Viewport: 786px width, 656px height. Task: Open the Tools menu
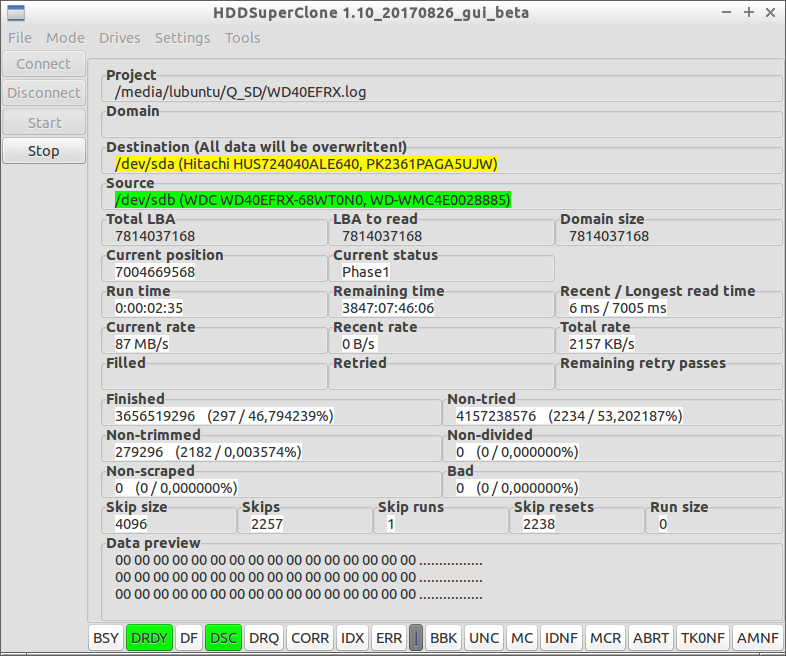coord(243,38)
